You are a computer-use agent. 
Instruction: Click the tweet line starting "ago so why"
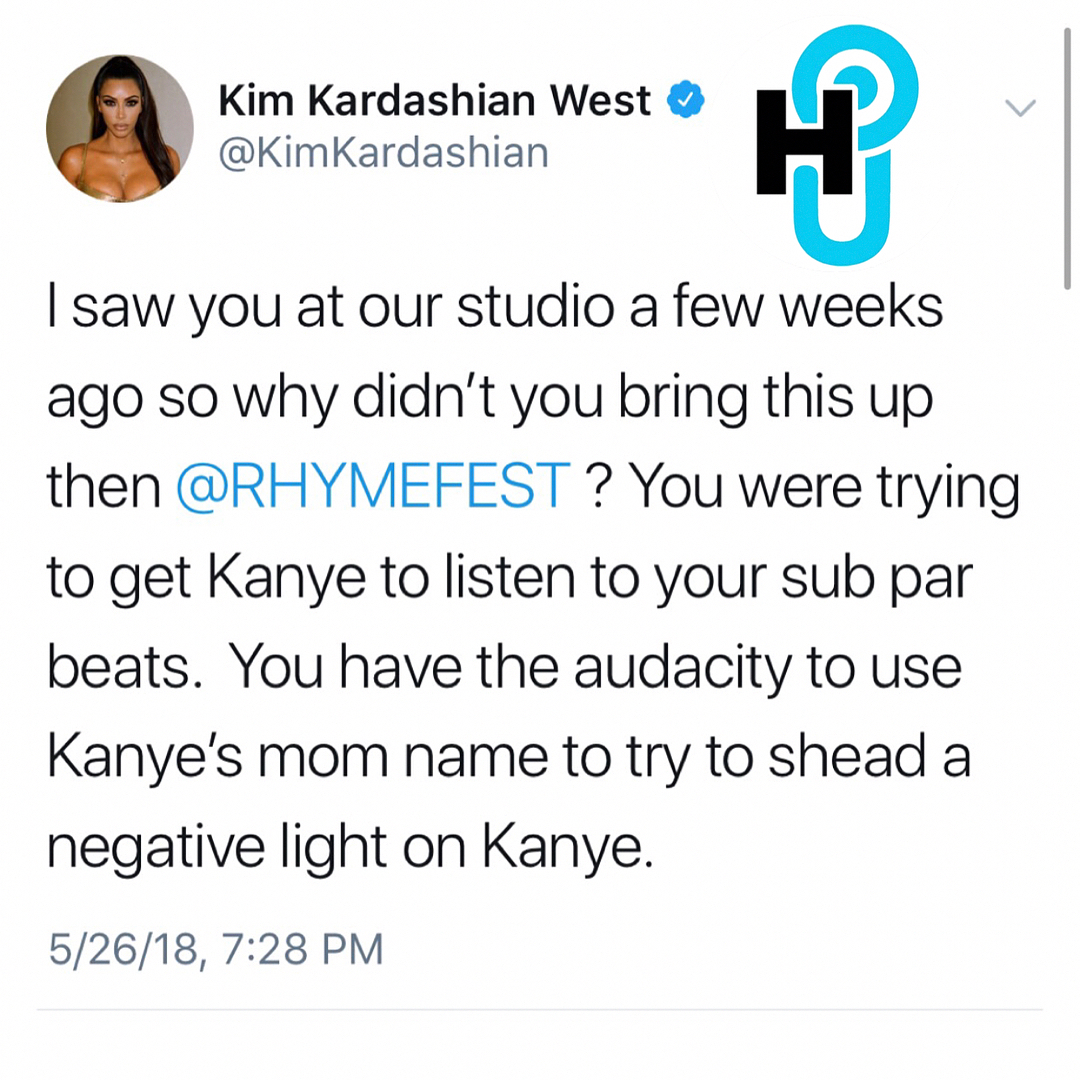(x=490, y=398)
